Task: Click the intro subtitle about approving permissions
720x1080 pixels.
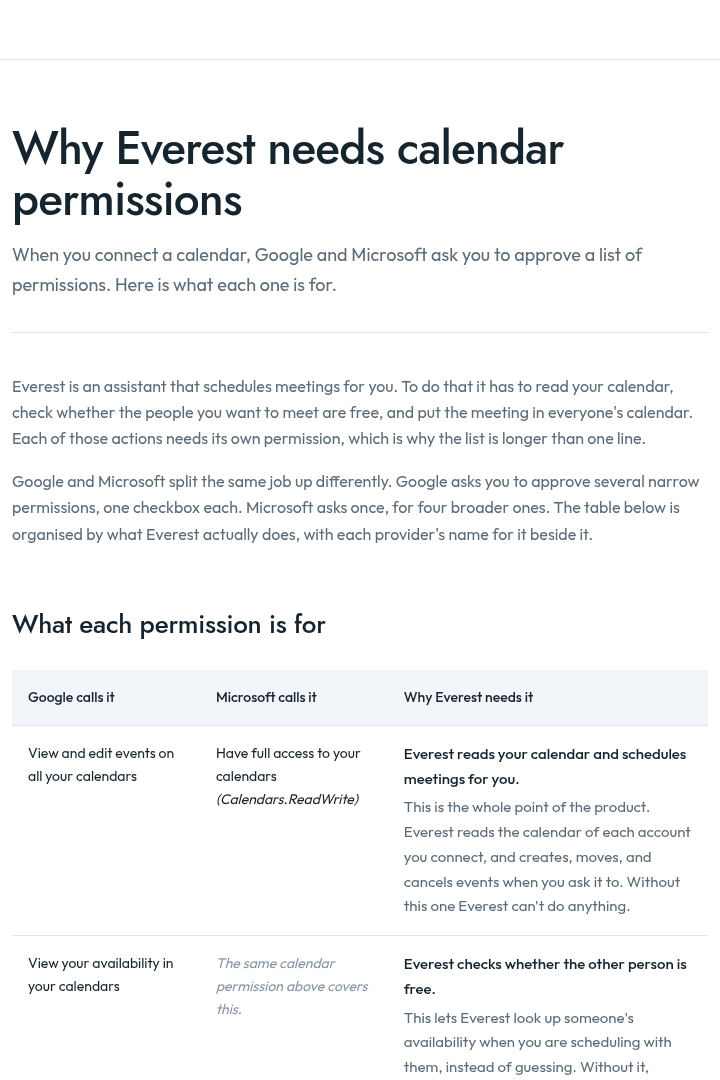Action: pos(327,269)
